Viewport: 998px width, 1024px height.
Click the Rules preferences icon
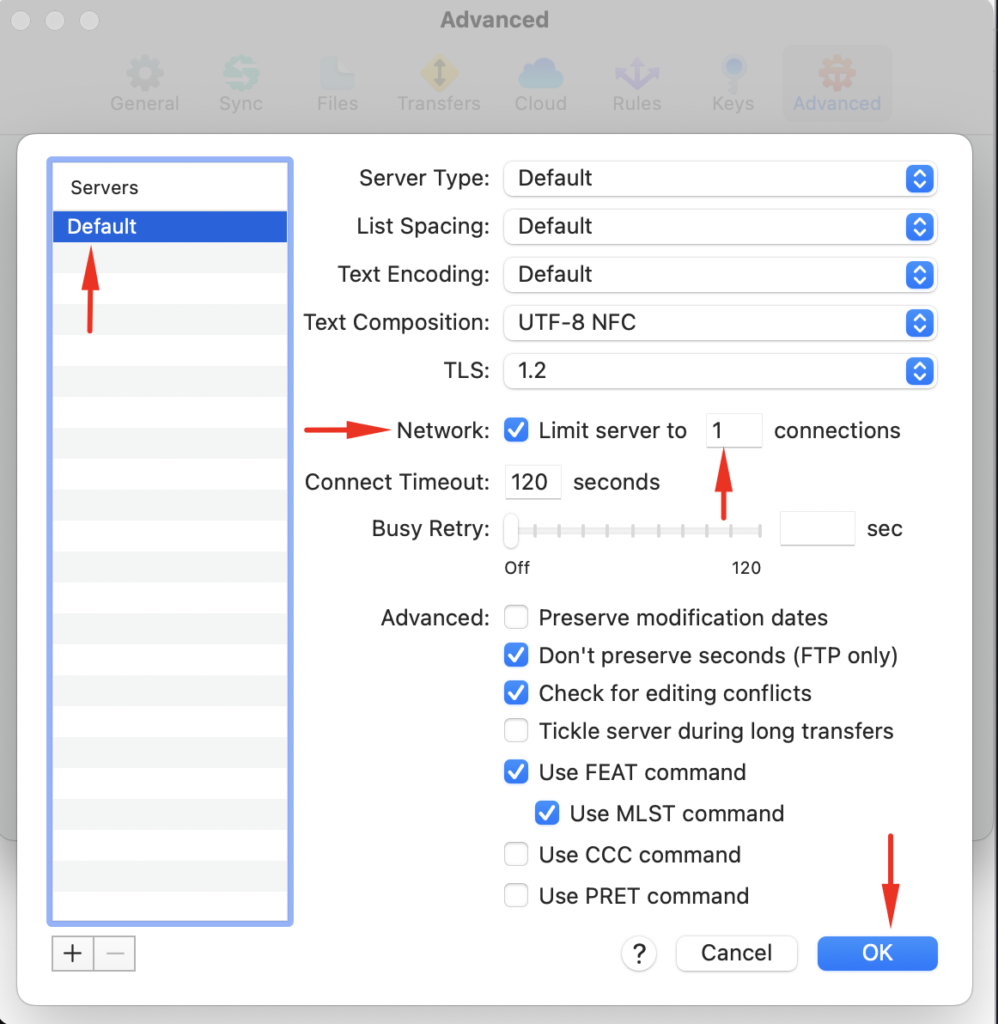(636, 83)
